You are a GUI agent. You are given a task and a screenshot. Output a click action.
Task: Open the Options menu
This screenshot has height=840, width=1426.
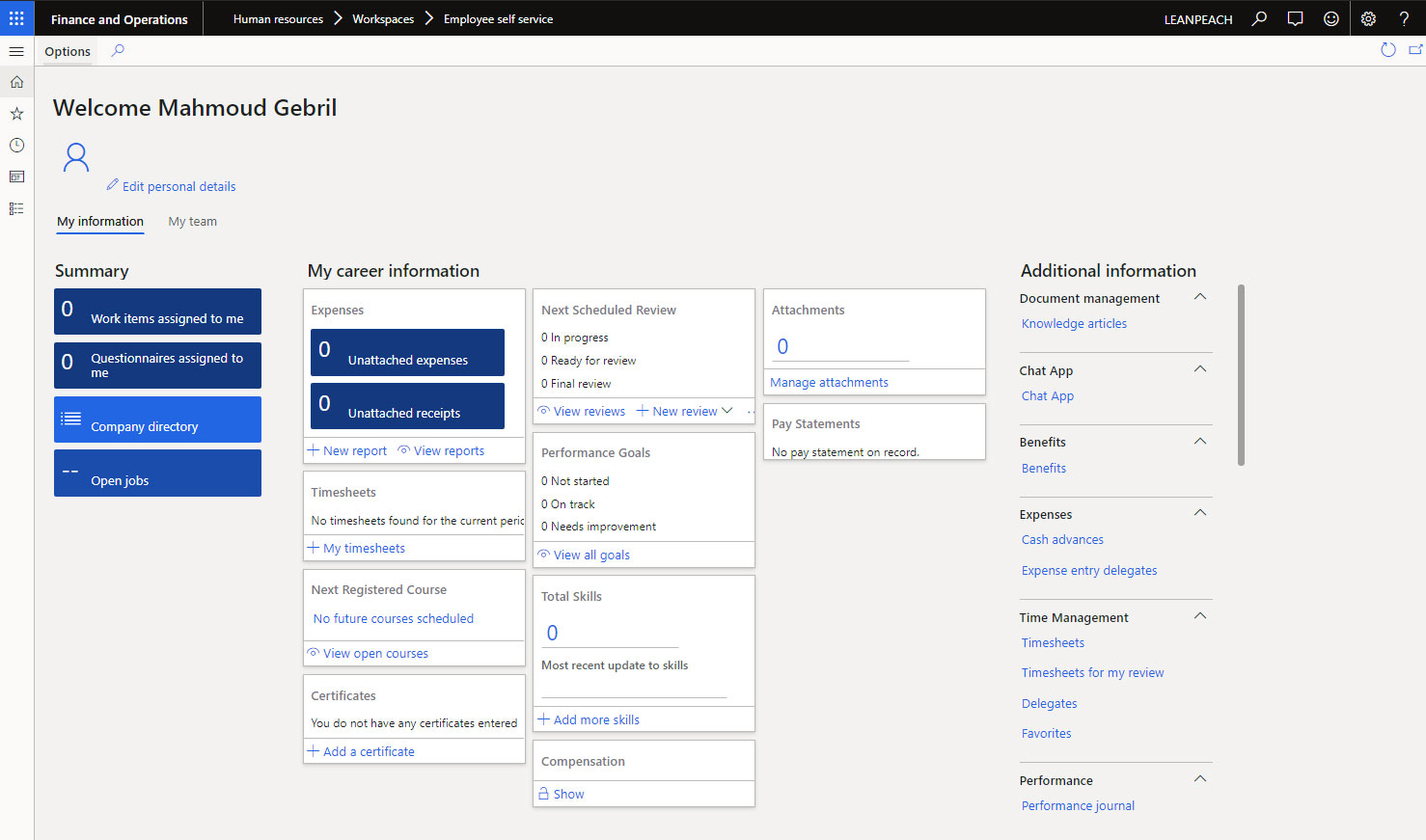coord(68,51)
